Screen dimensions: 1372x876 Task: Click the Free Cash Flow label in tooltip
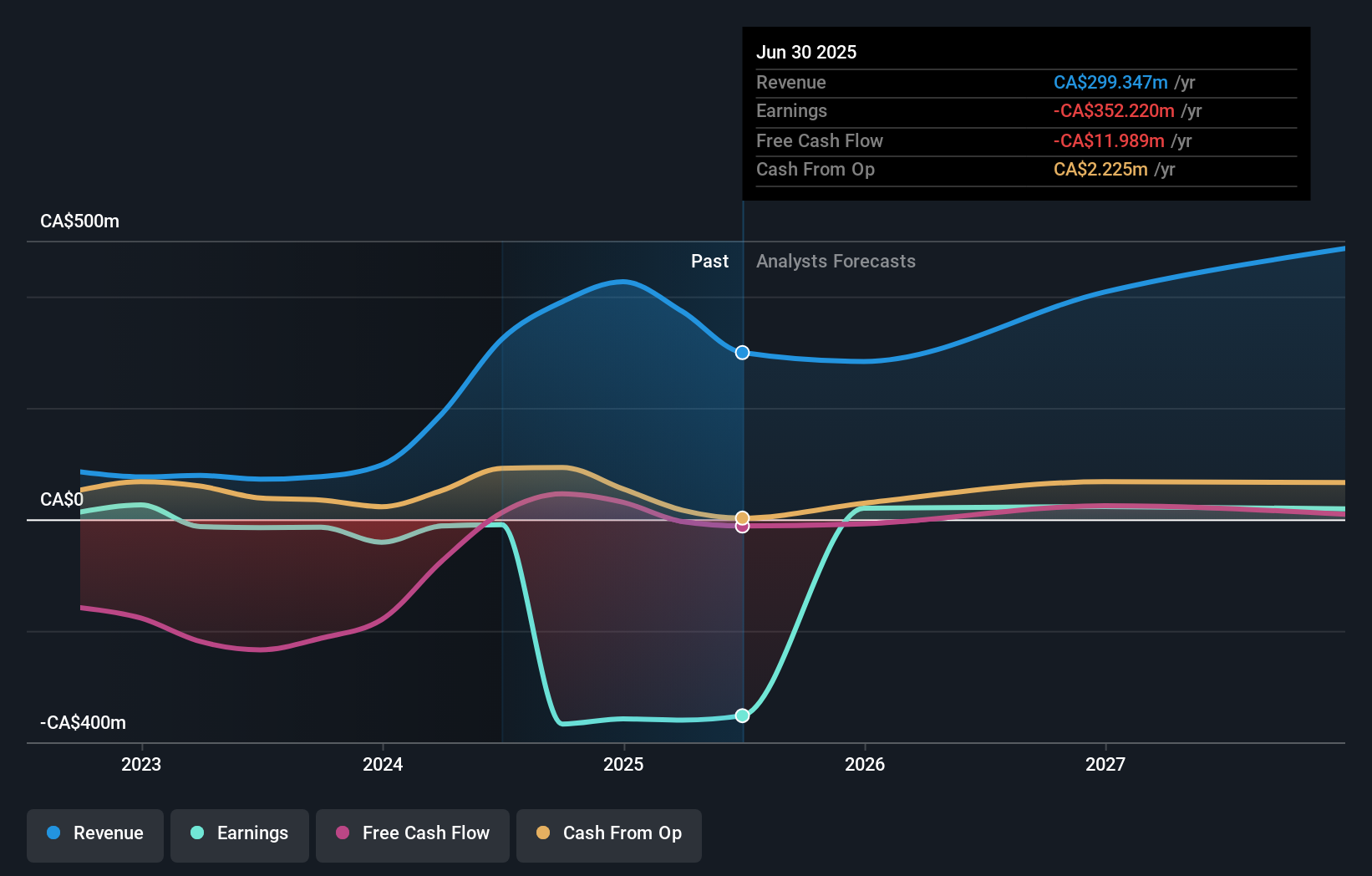820,141
